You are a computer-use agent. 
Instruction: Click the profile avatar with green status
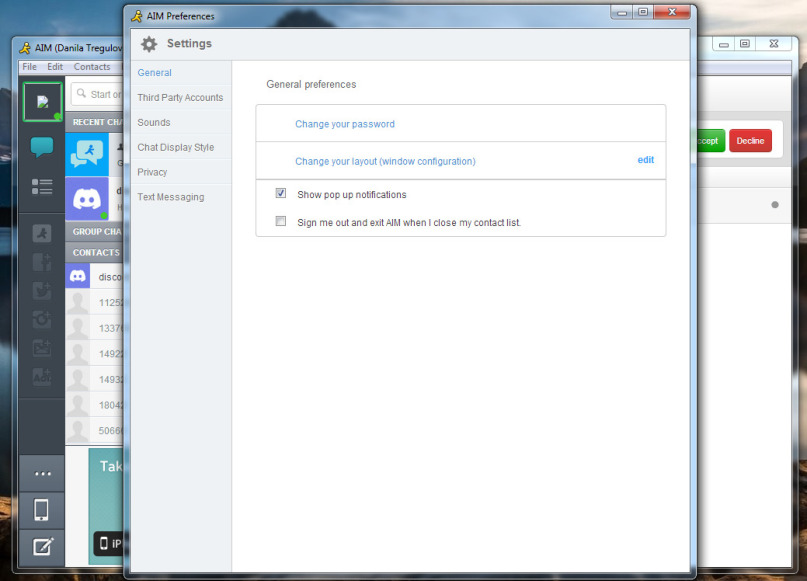(x=43, y=101)
